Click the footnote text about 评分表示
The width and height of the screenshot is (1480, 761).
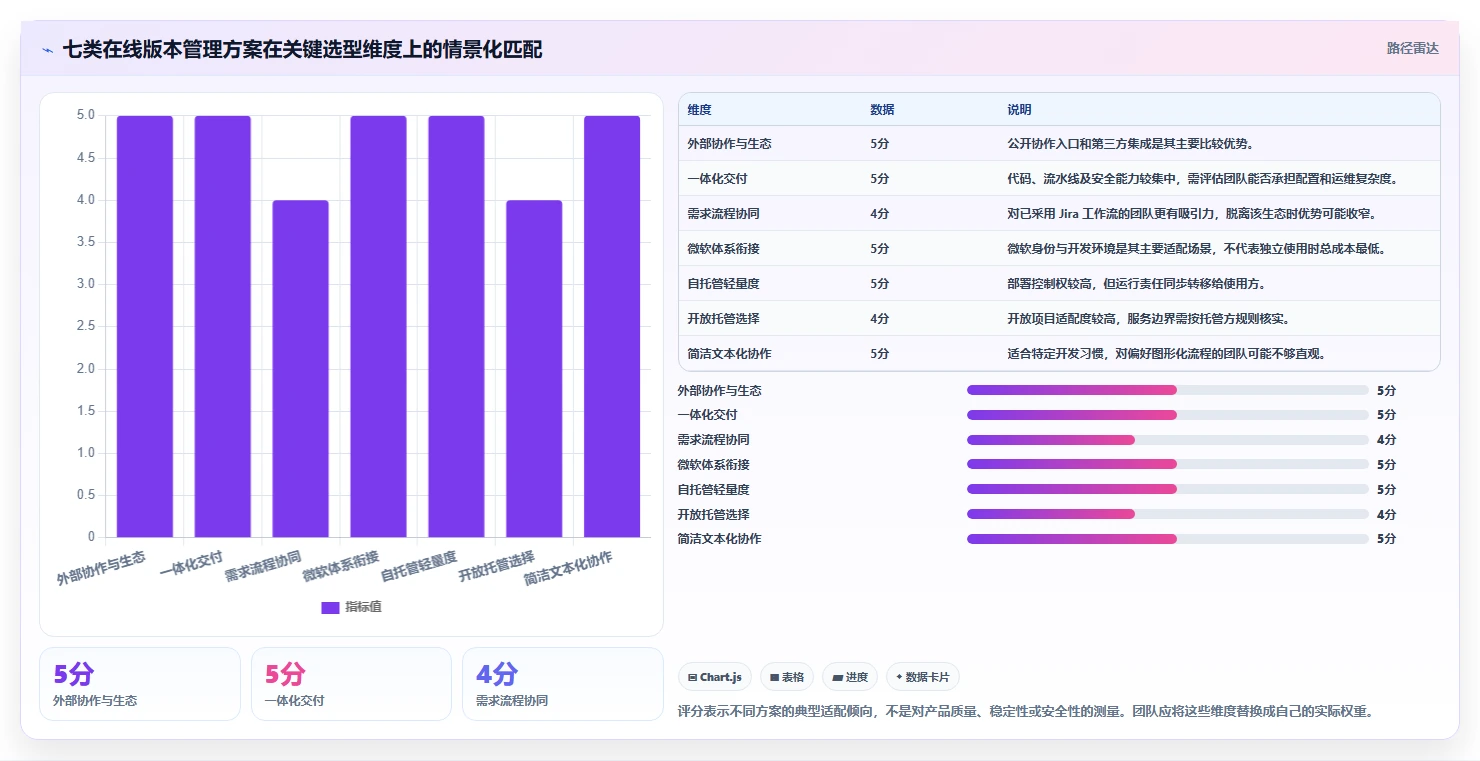(x=1025, y=712)
